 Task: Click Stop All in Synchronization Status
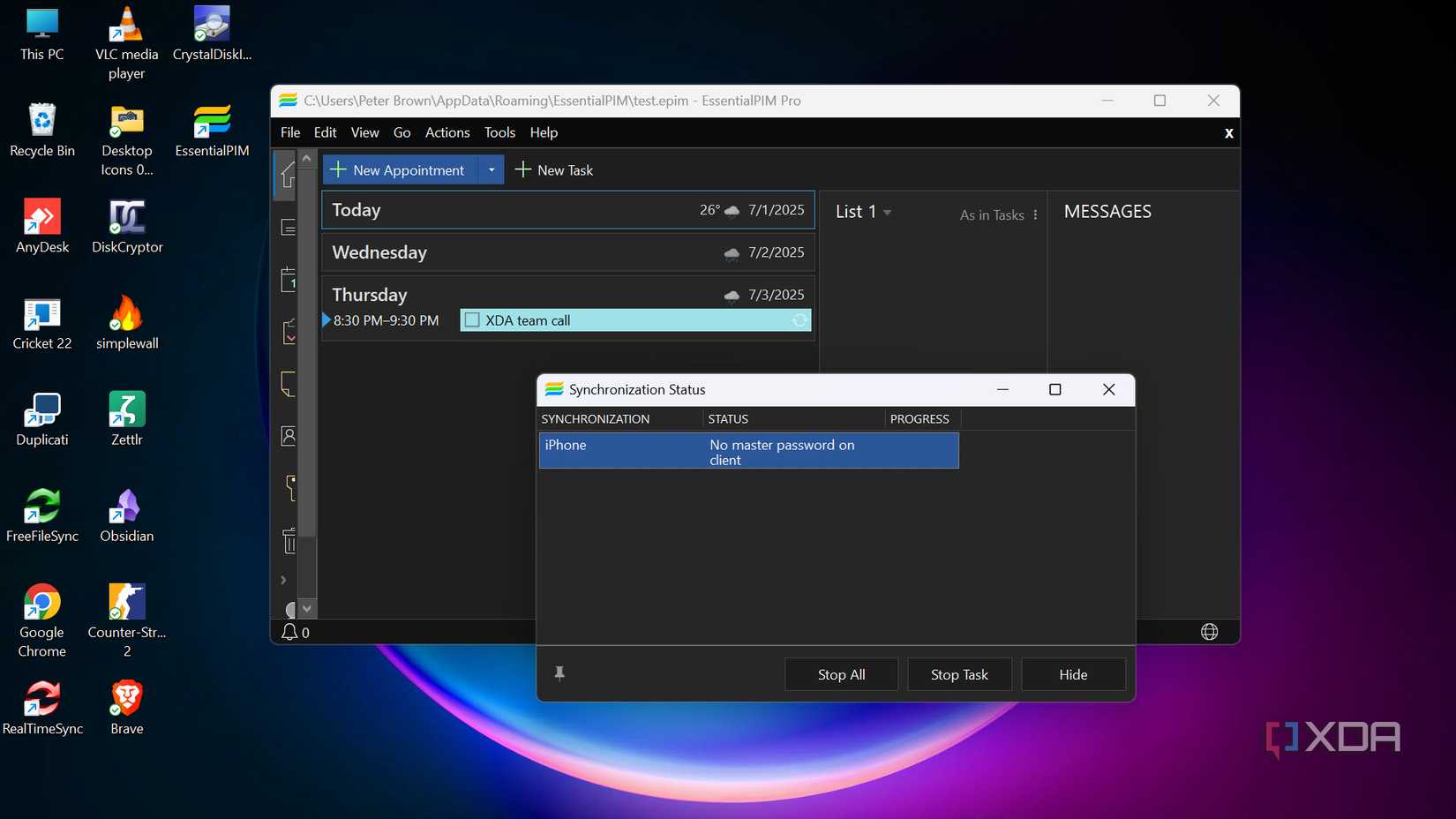click(841, 674)
